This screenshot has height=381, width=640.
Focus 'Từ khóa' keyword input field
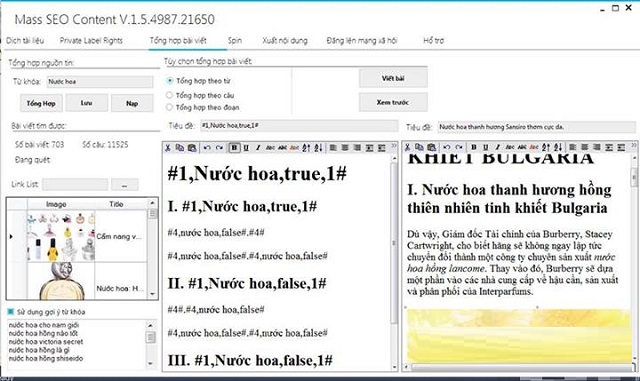coord(100,82)
